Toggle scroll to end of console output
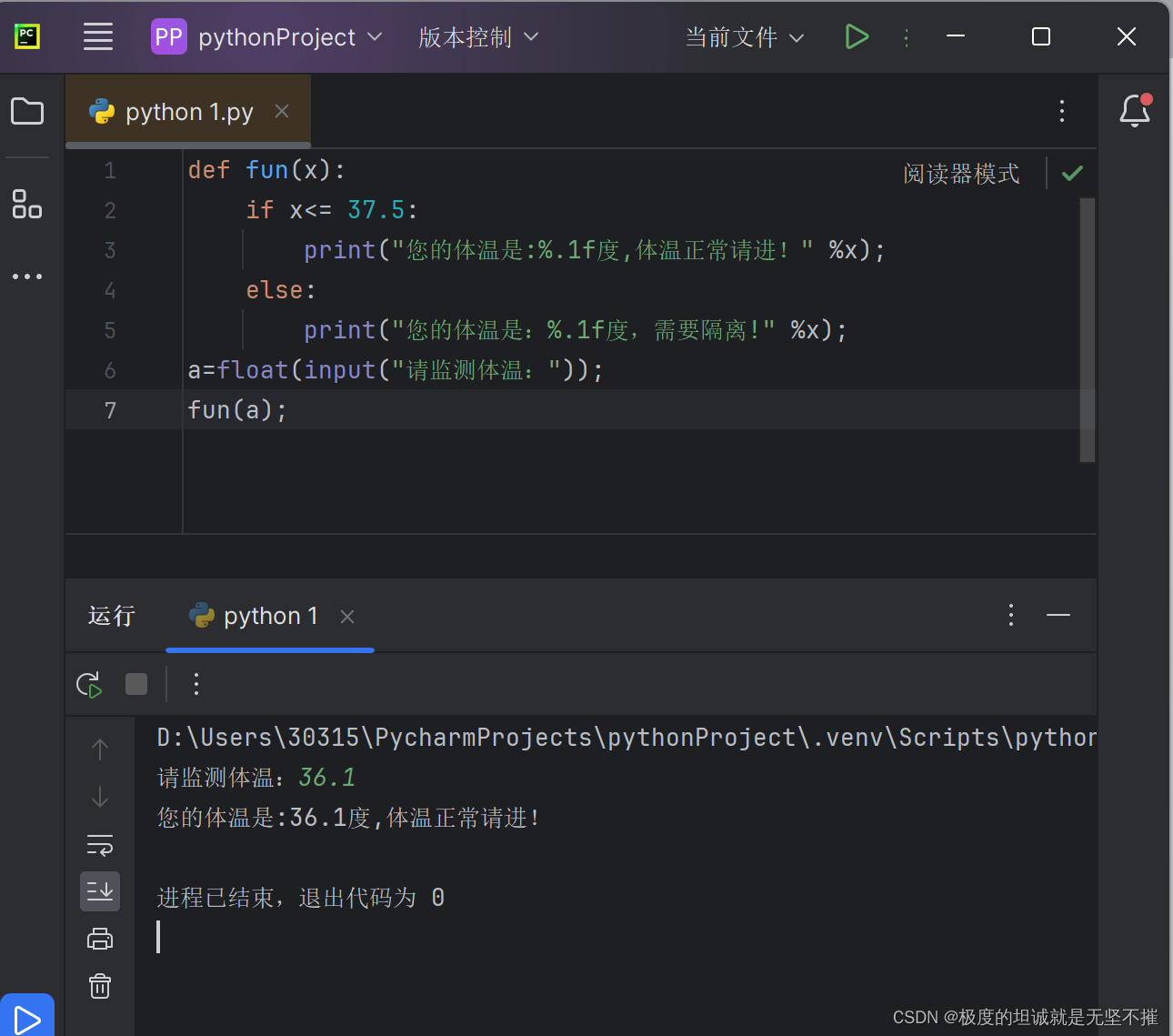This screenshot has height=1036, width=1173. [x=100, y=891]
